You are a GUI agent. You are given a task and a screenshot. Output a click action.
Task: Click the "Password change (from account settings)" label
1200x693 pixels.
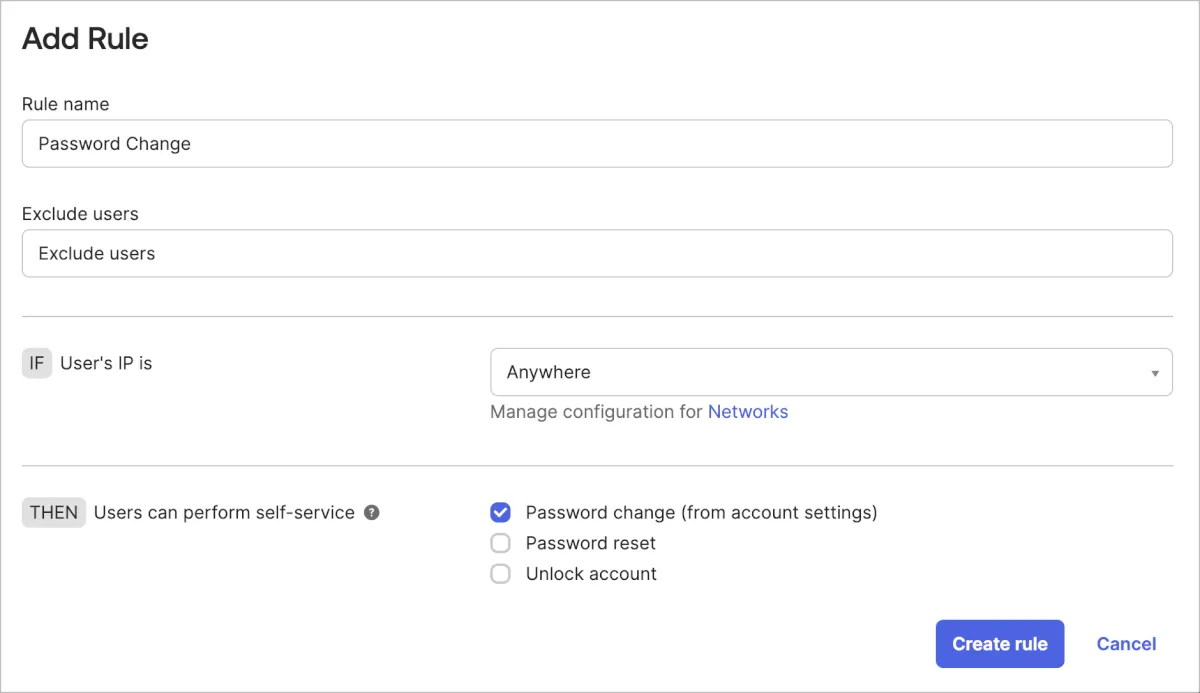701,513
